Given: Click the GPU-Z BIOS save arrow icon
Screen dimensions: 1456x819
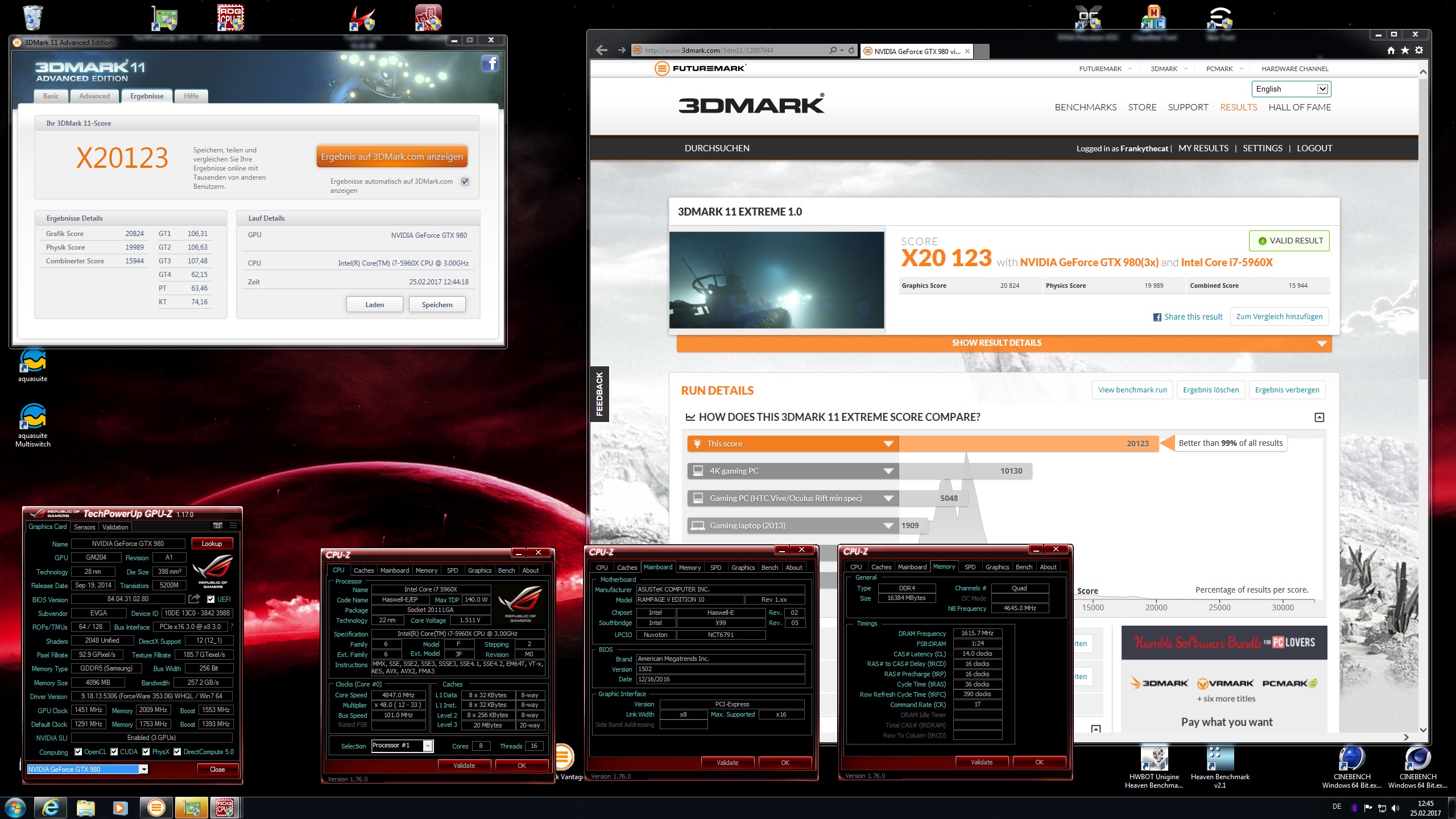Looking at the screenshot, I should (195, 599).
